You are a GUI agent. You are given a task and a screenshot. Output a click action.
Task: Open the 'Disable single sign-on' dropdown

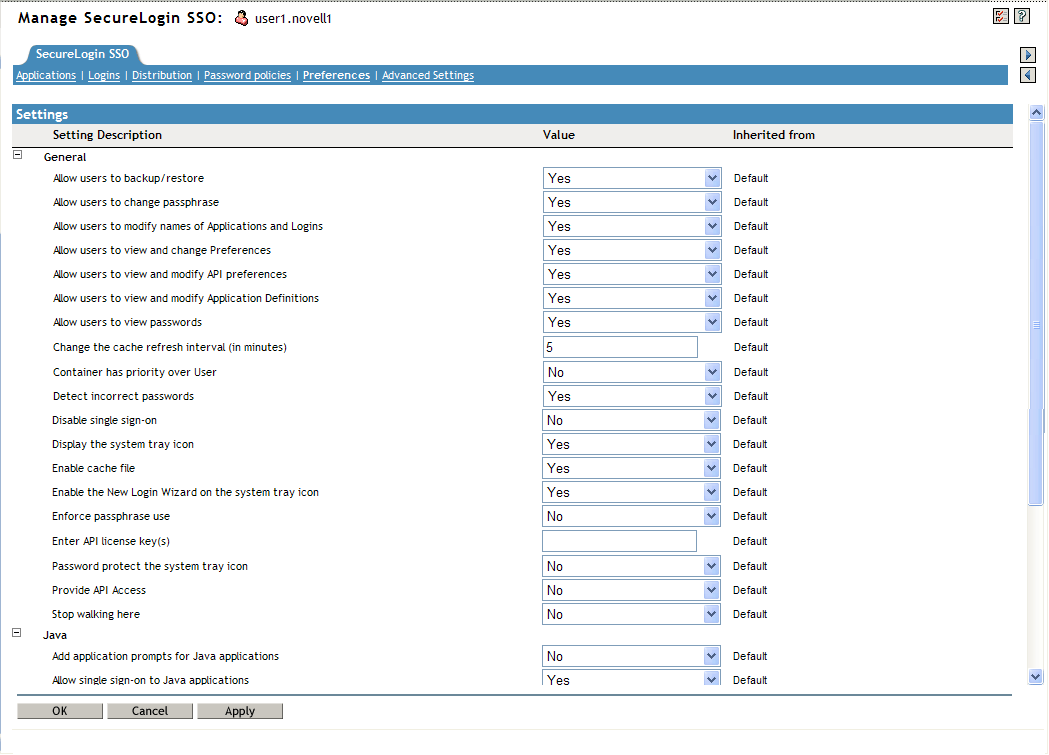tap(711, 419)
